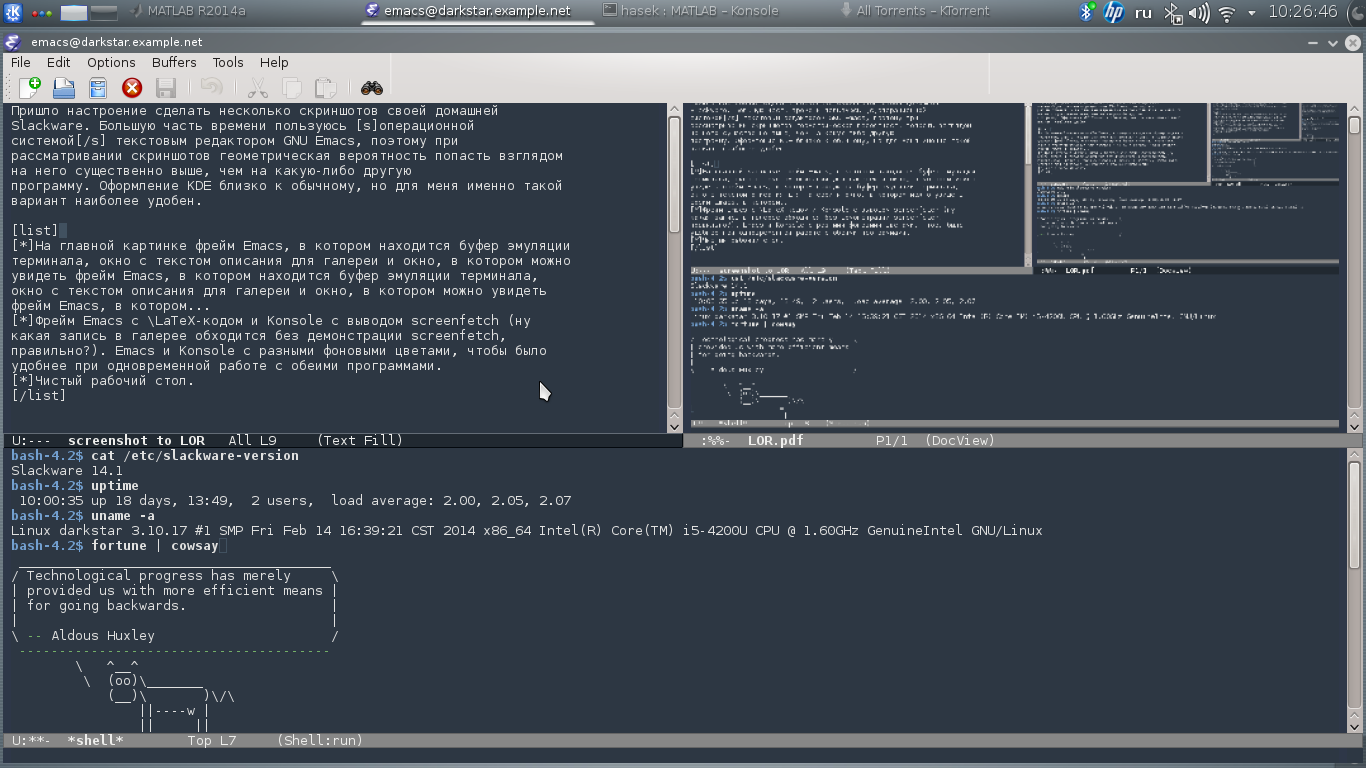Click 'LOR.pdf' buffer name in mode line
Screen dimensions: 1366x768
coord(775,440)
